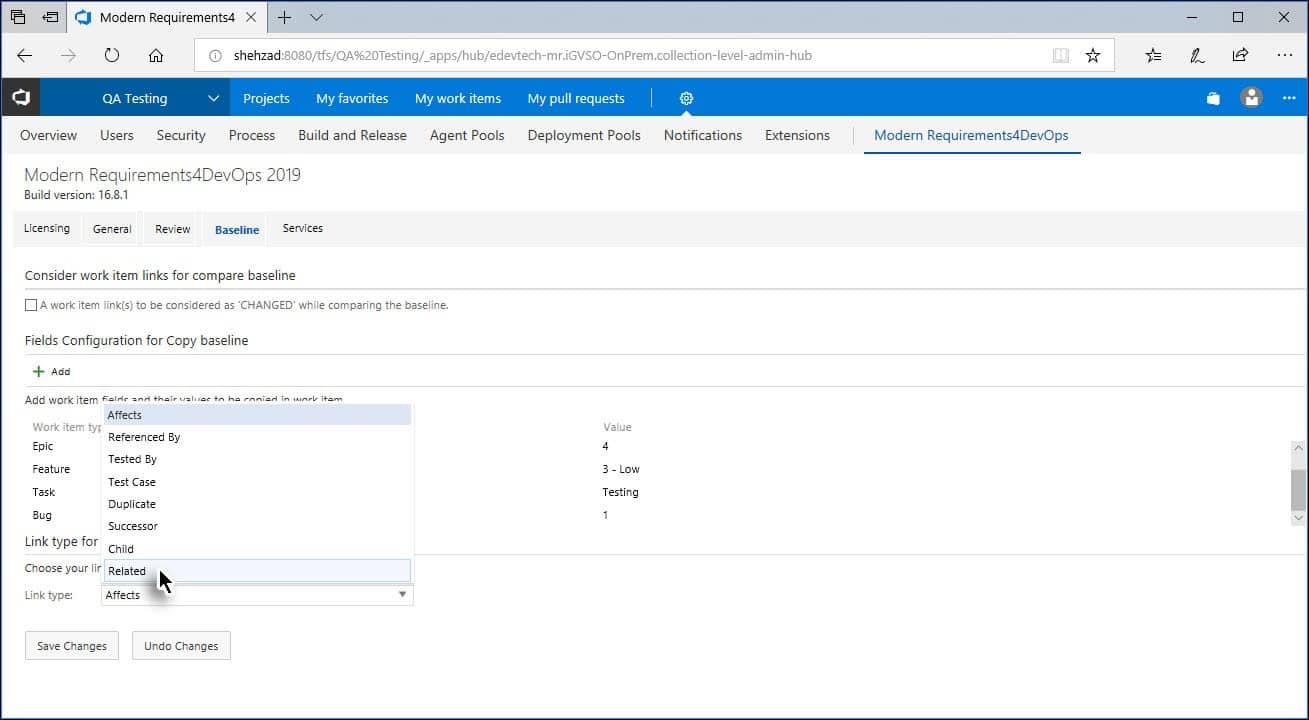The width and height of the screenshot is (1309, 720).
Task: Refresh the page using reload icon
Action: pos(112,56)
